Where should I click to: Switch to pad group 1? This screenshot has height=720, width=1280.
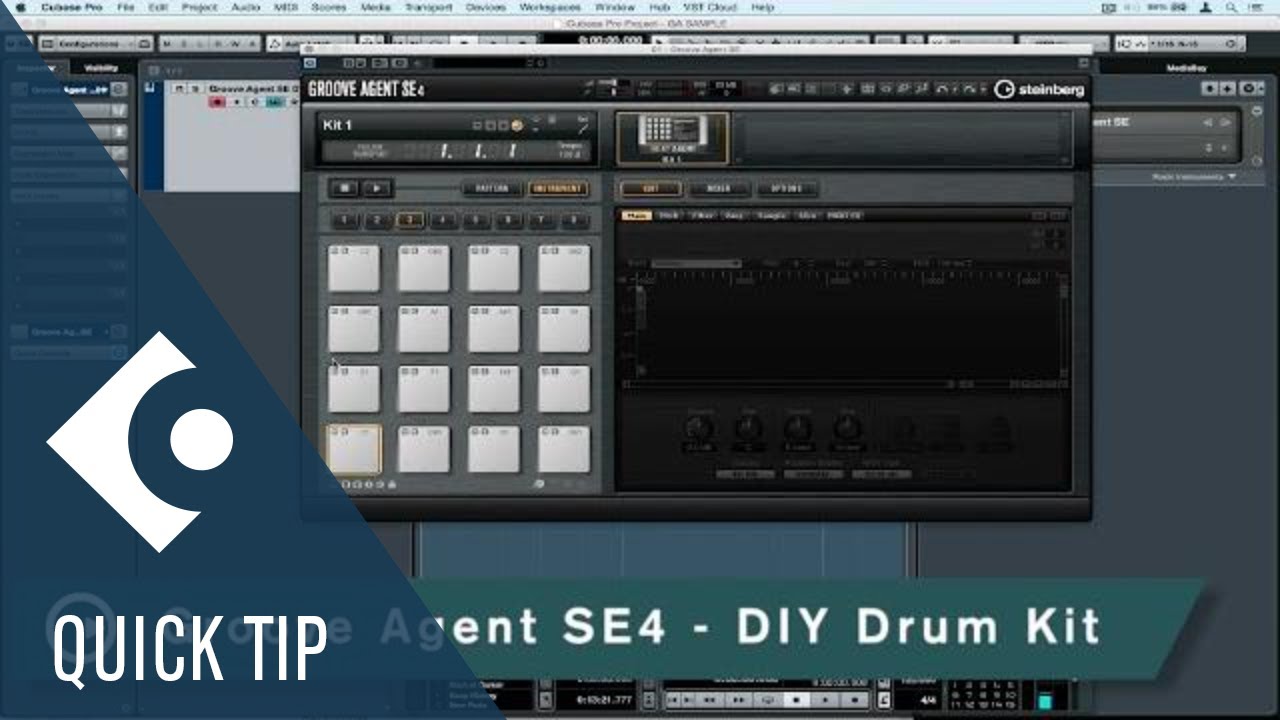tap(344, 220)
